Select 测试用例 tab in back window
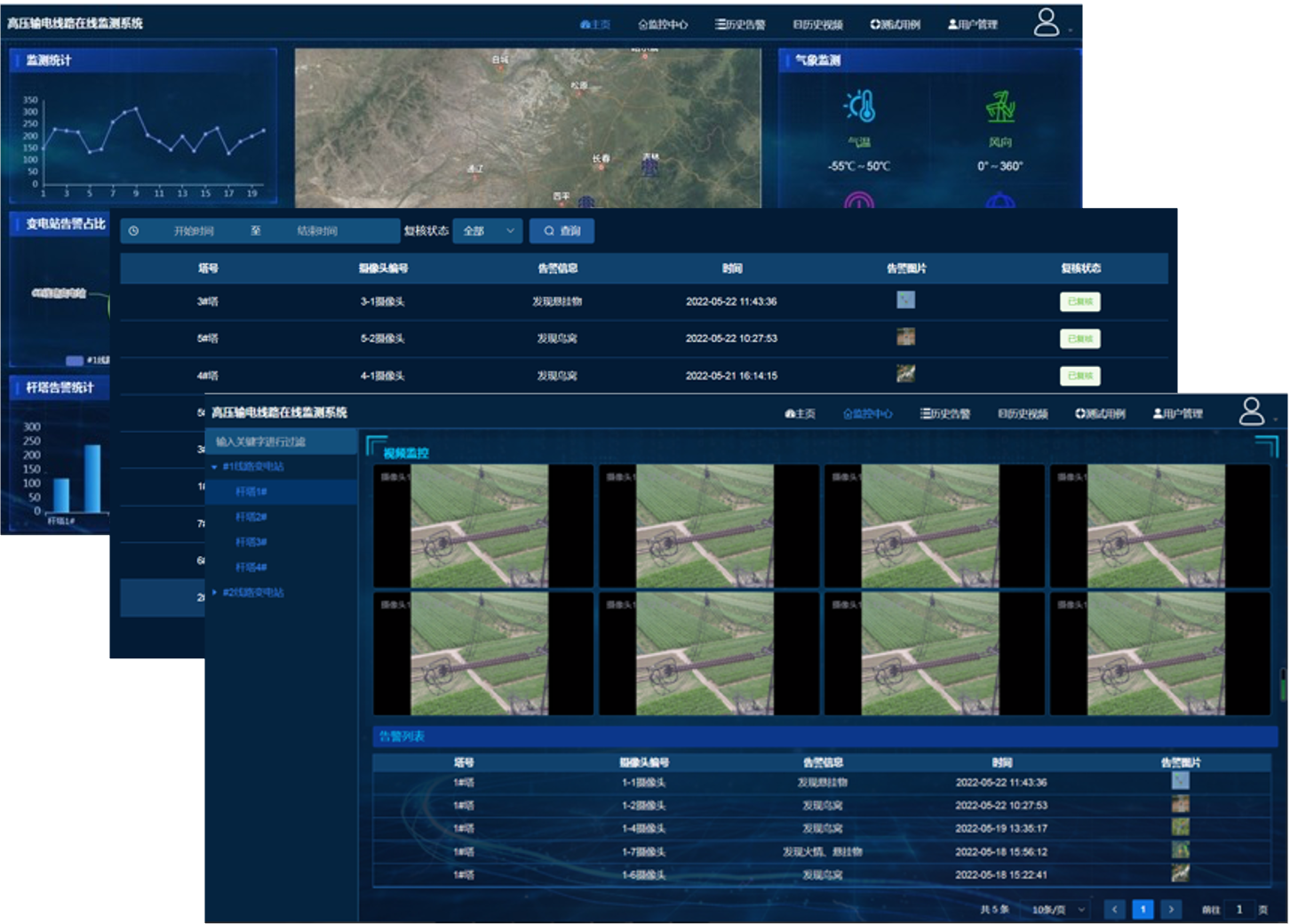 [895, 25]
